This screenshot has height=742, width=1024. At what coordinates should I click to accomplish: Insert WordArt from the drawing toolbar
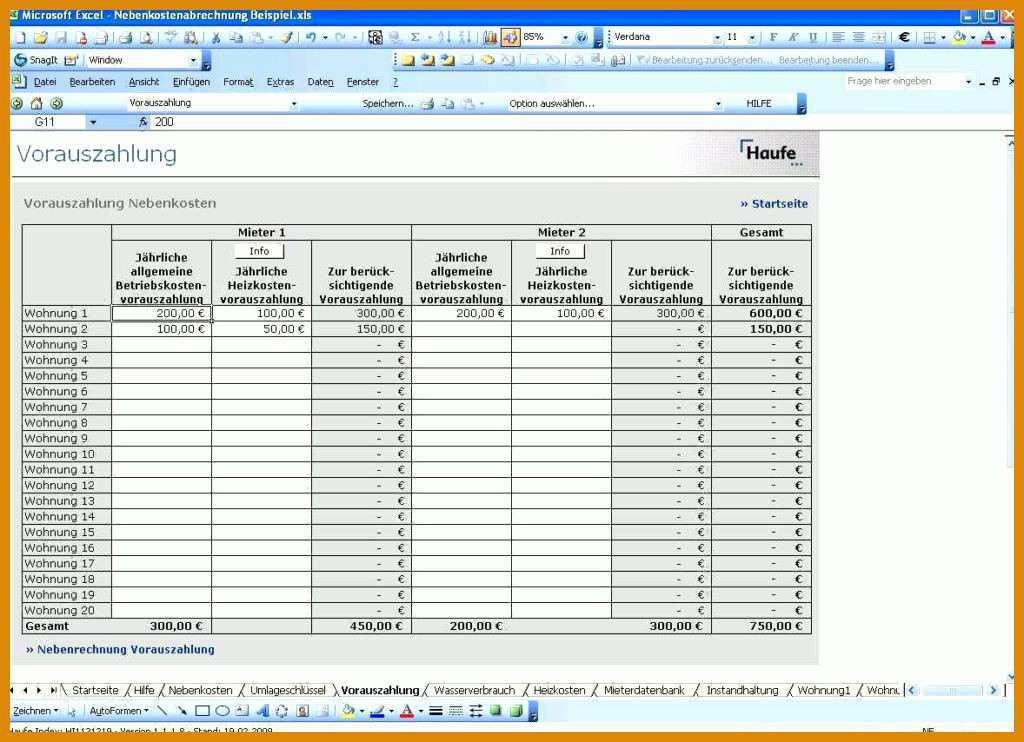coord(263,711)
